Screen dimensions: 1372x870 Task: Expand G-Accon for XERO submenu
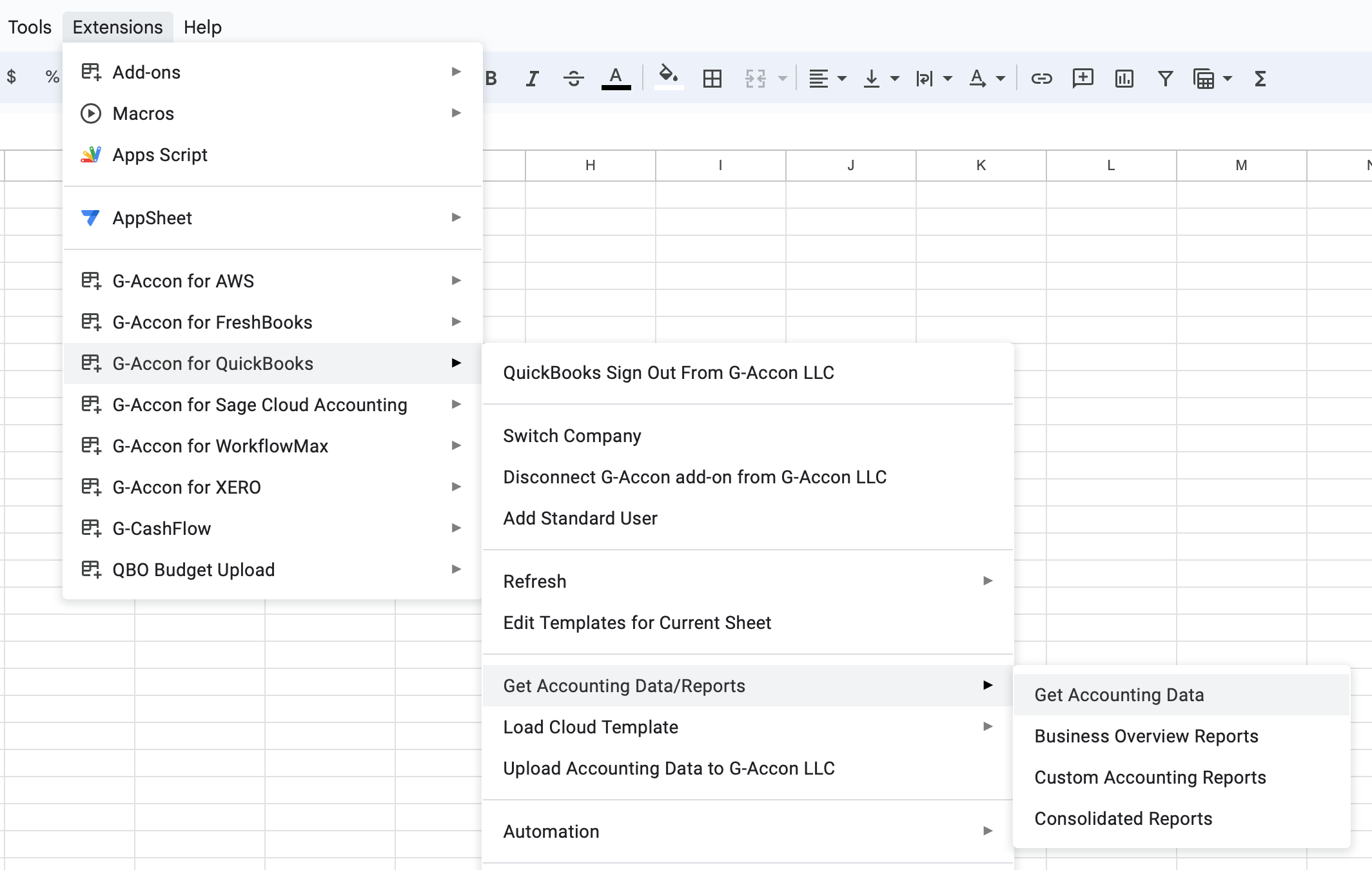[x=273, y=487]
